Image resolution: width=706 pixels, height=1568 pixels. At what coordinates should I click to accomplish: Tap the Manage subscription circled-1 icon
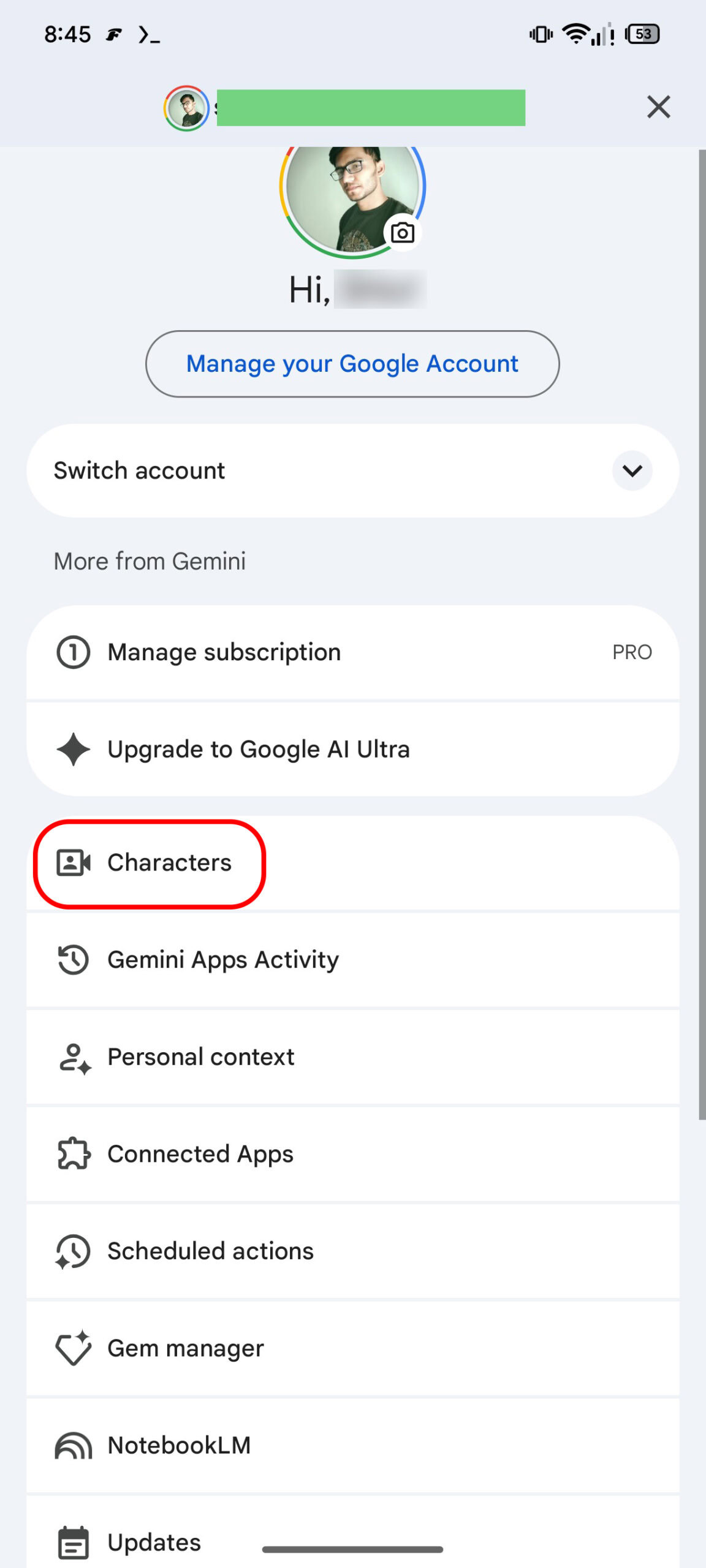point(73,652)
